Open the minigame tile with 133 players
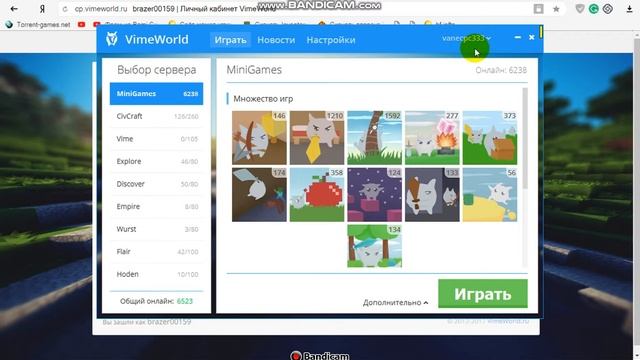The width and height of the screenshot is (640, 360). [x=432, y=195]
